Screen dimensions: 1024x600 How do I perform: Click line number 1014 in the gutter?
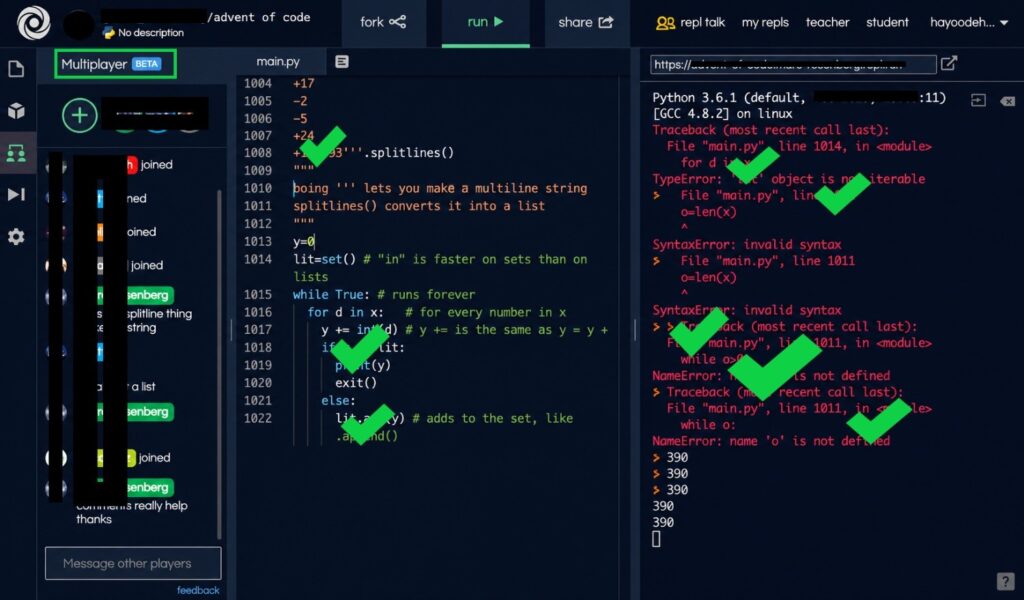tap(257, 259)
